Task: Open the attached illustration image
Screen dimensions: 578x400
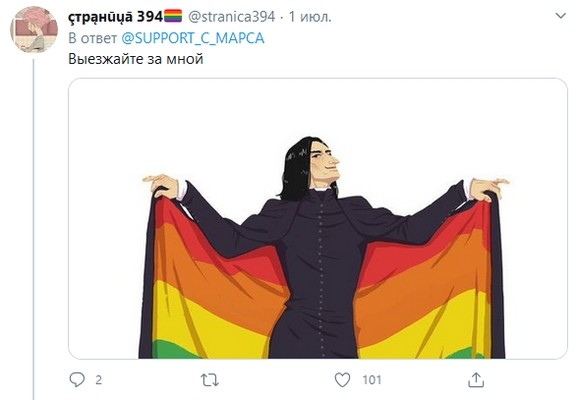Action: pos(318,218)
